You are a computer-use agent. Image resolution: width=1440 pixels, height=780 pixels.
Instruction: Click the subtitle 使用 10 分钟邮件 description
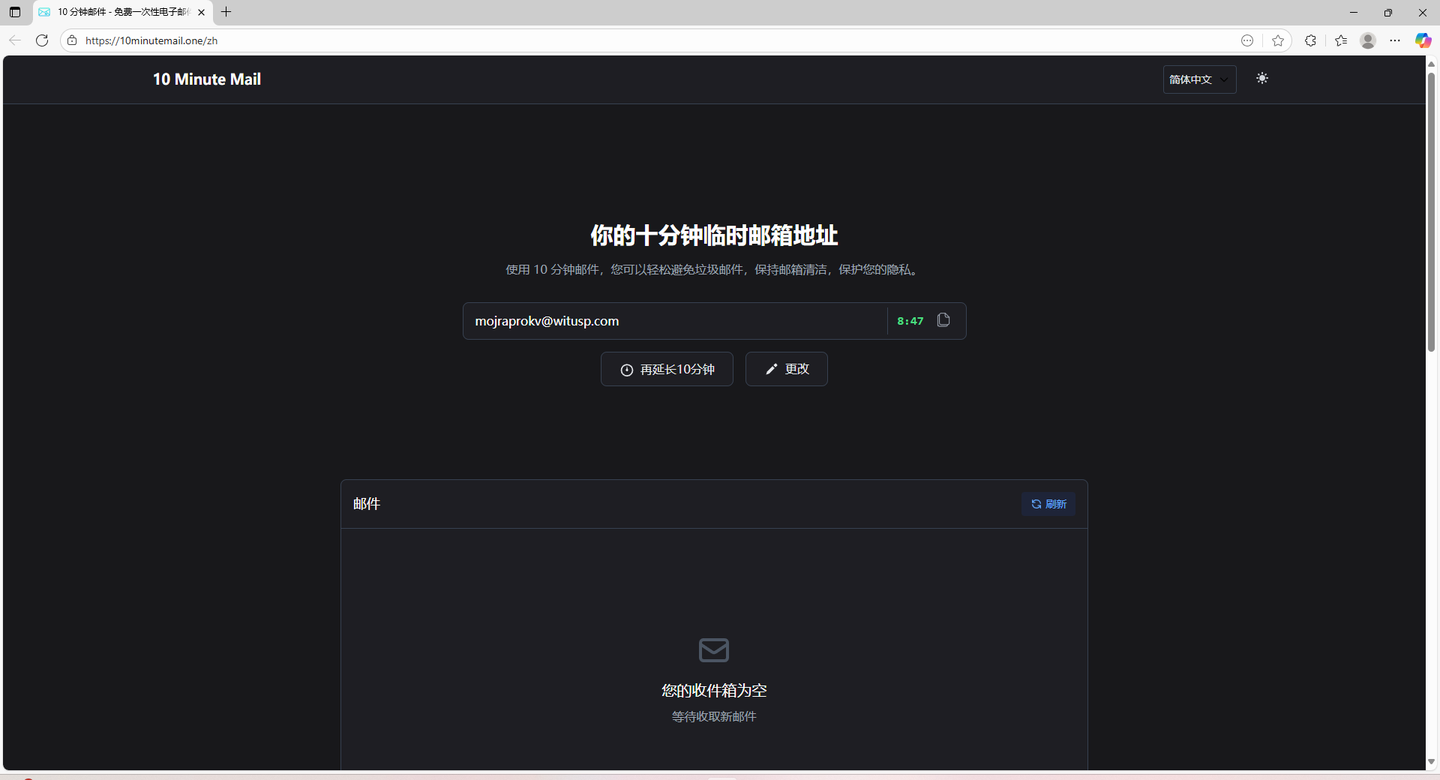point(714,270)
